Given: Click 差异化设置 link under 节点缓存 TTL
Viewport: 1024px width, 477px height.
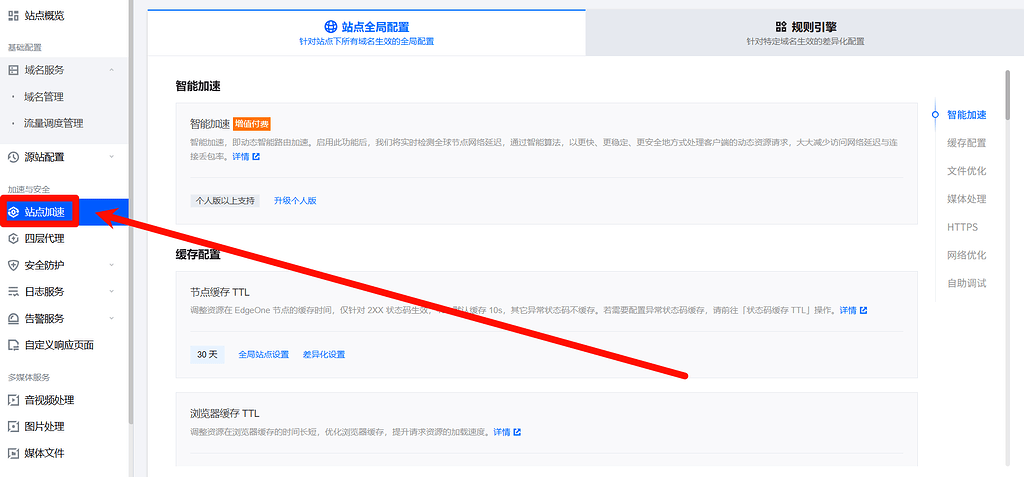Looking at the screenshot, I should click(323, 355).
